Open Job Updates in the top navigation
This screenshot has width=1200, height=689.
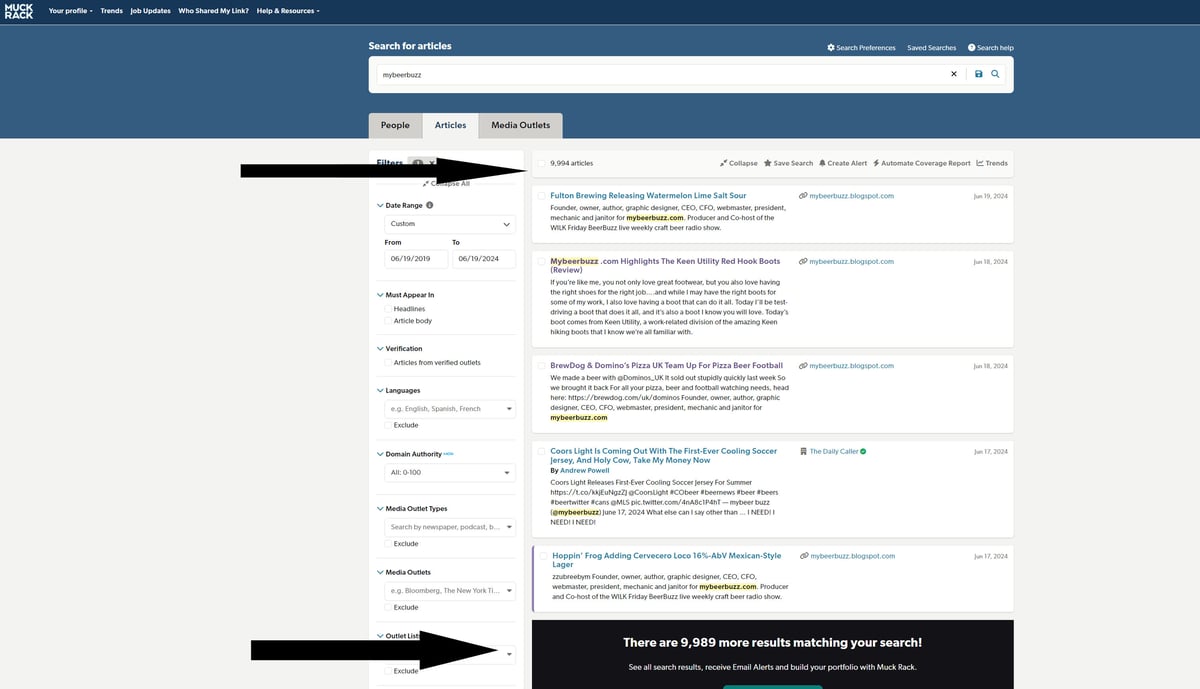click(x=150, y=11)
